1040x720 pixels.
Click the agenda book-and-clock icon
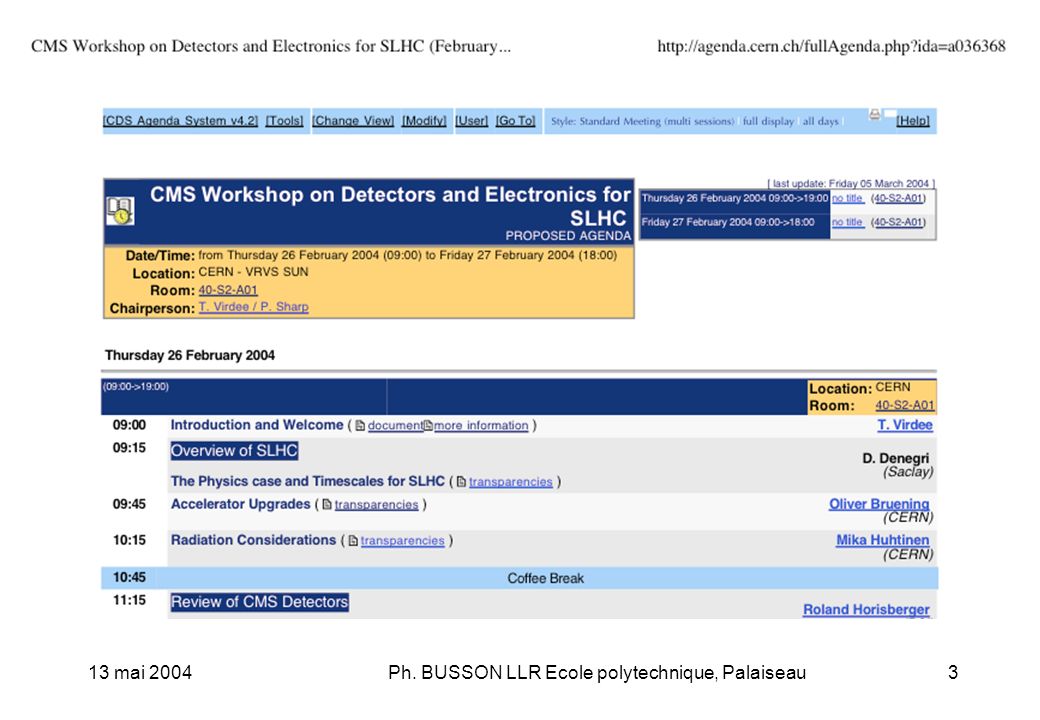pos(121,211)
